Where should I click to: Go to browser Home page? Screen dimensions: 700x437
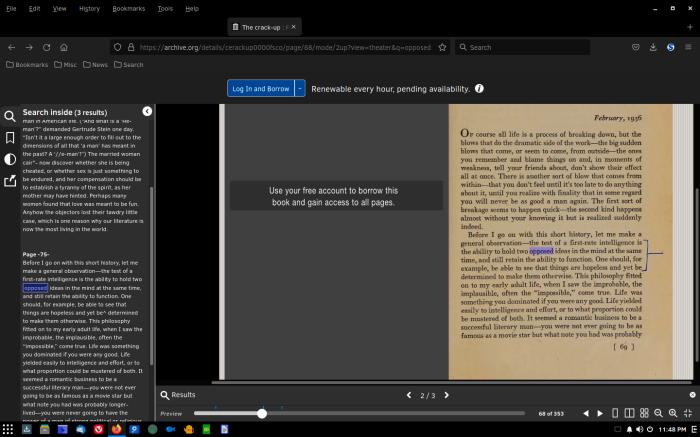(64, 47)
